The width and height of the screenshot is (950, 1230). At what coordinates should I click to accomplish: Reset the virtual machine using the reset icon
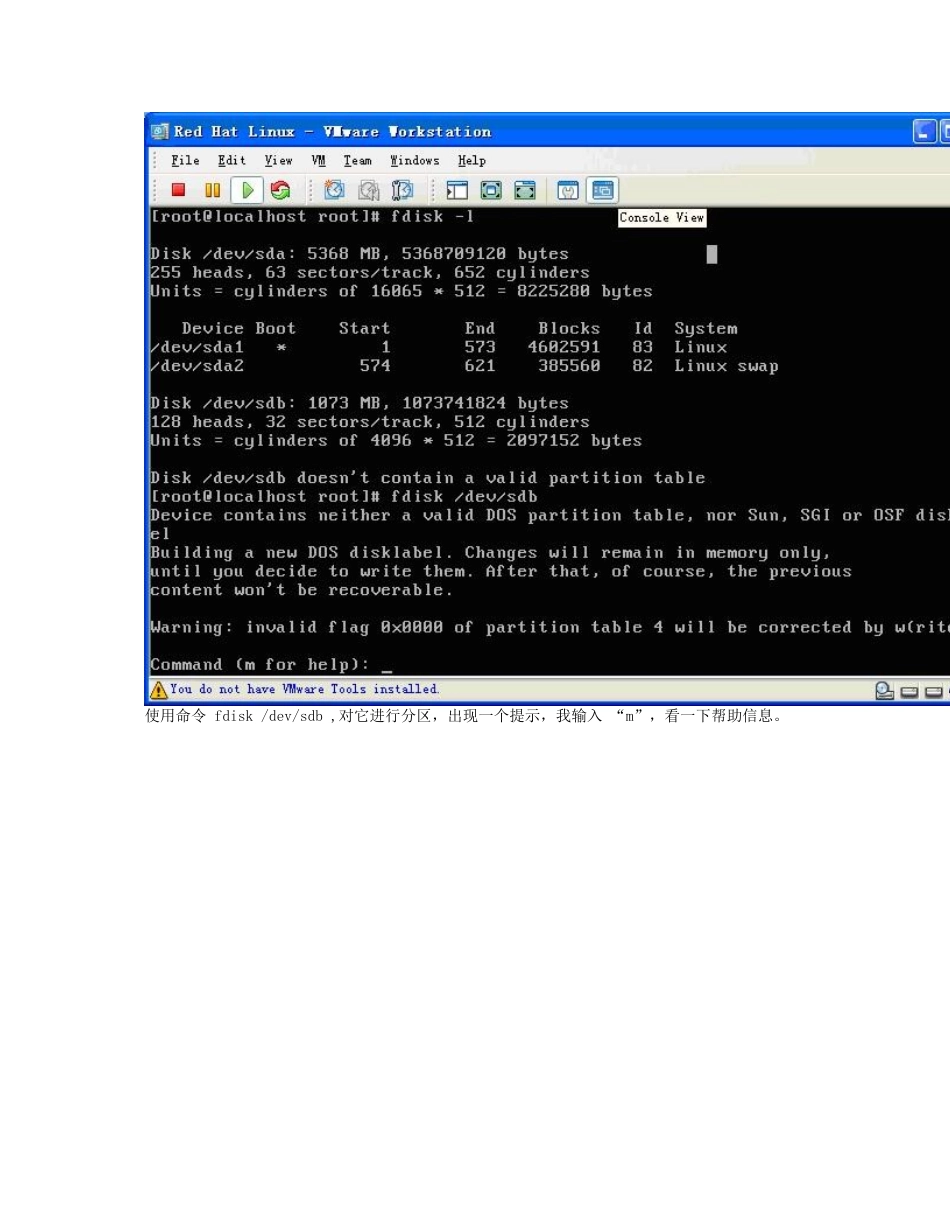(280, 190)
